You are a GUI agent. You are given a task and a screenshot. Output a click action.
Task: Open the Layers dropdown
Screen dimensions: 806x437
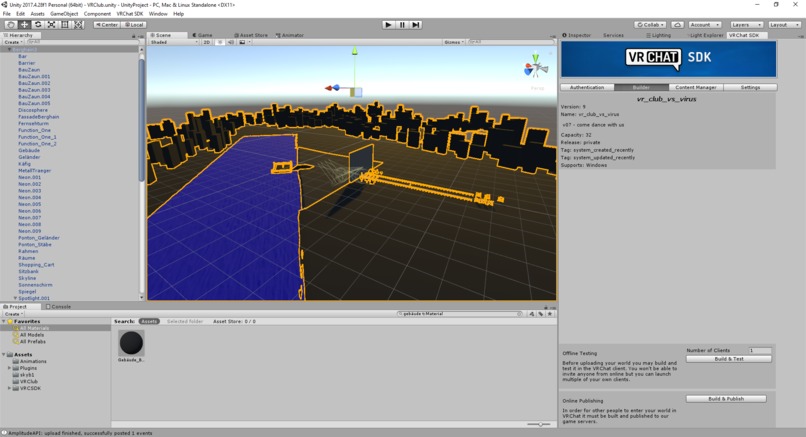pyautogui.click(x=746, y=25)
